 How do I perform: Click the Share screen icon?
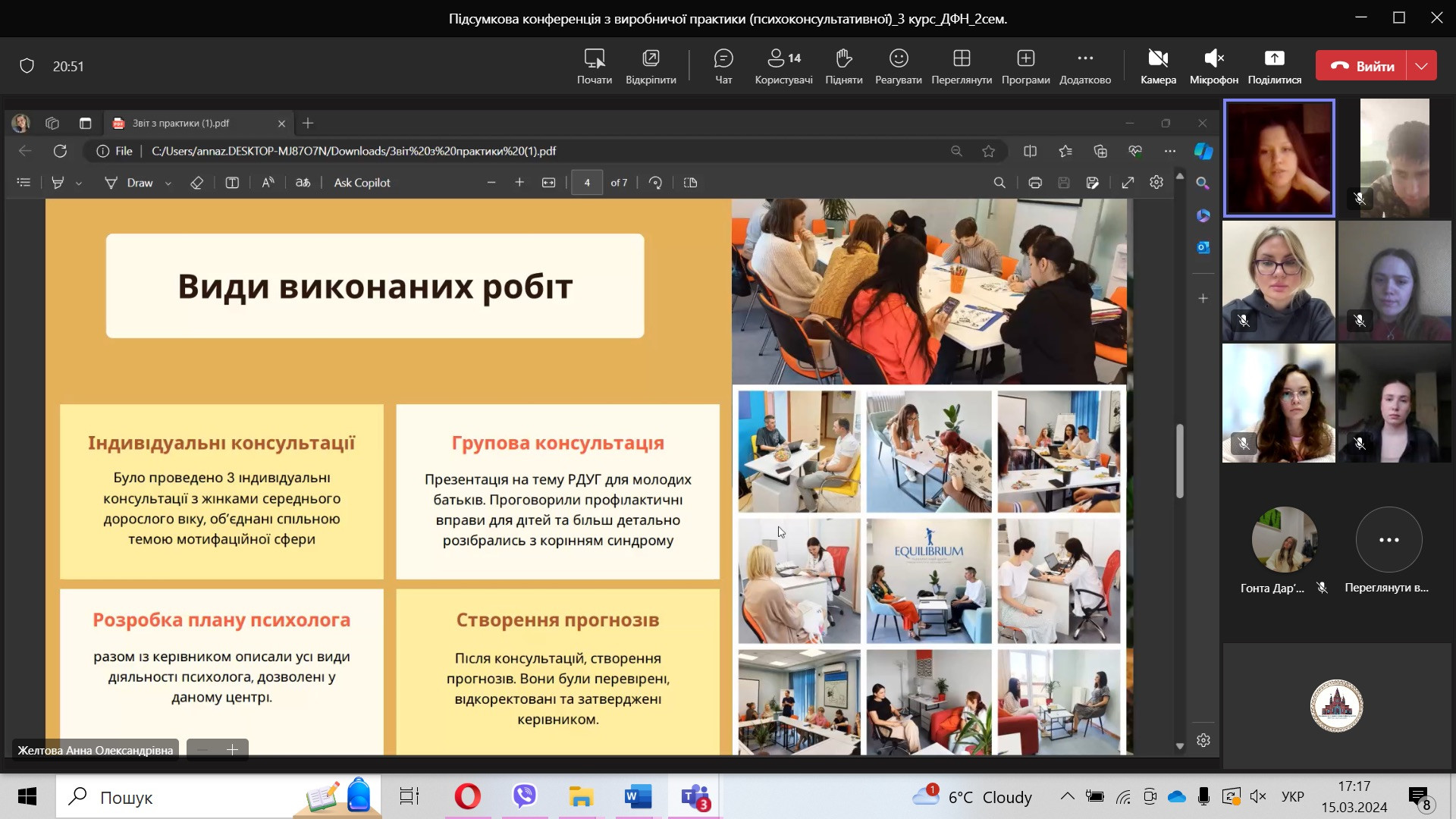coord(1274,66)
